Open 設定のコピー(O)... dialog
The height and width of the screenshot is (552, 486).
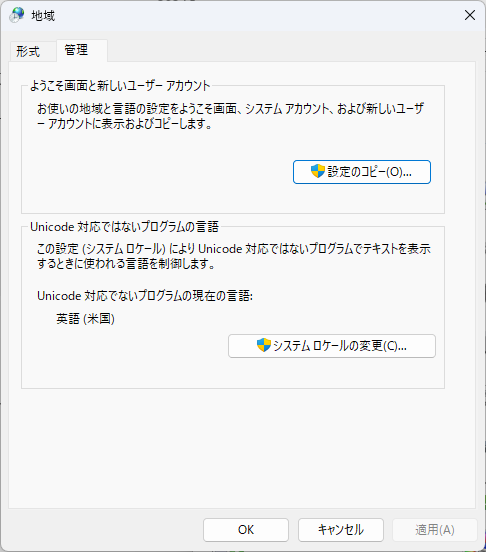(x=362, y=172)
